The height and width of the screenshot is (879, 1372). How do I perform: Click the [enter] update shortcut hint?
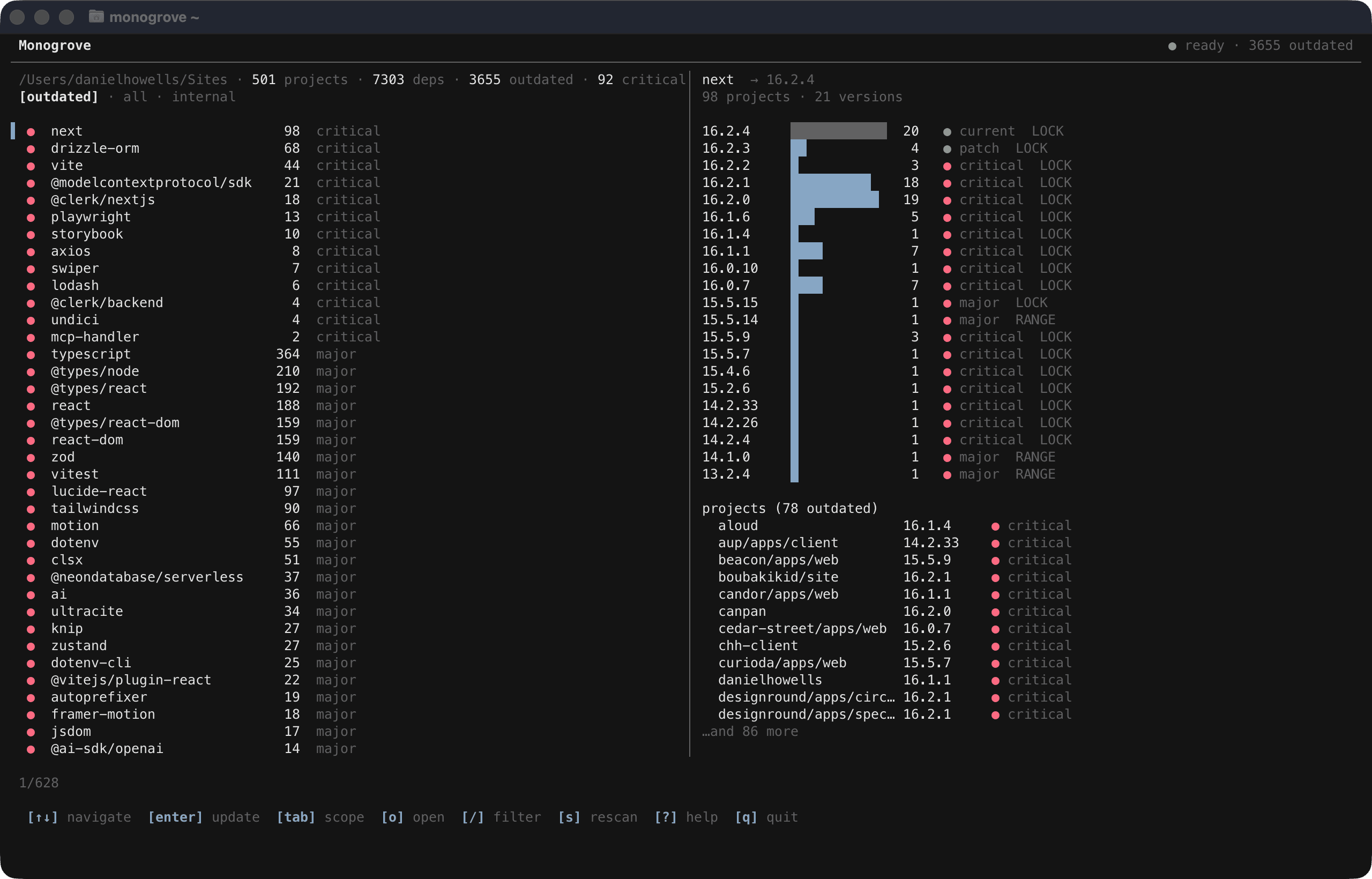click(204, 817)
